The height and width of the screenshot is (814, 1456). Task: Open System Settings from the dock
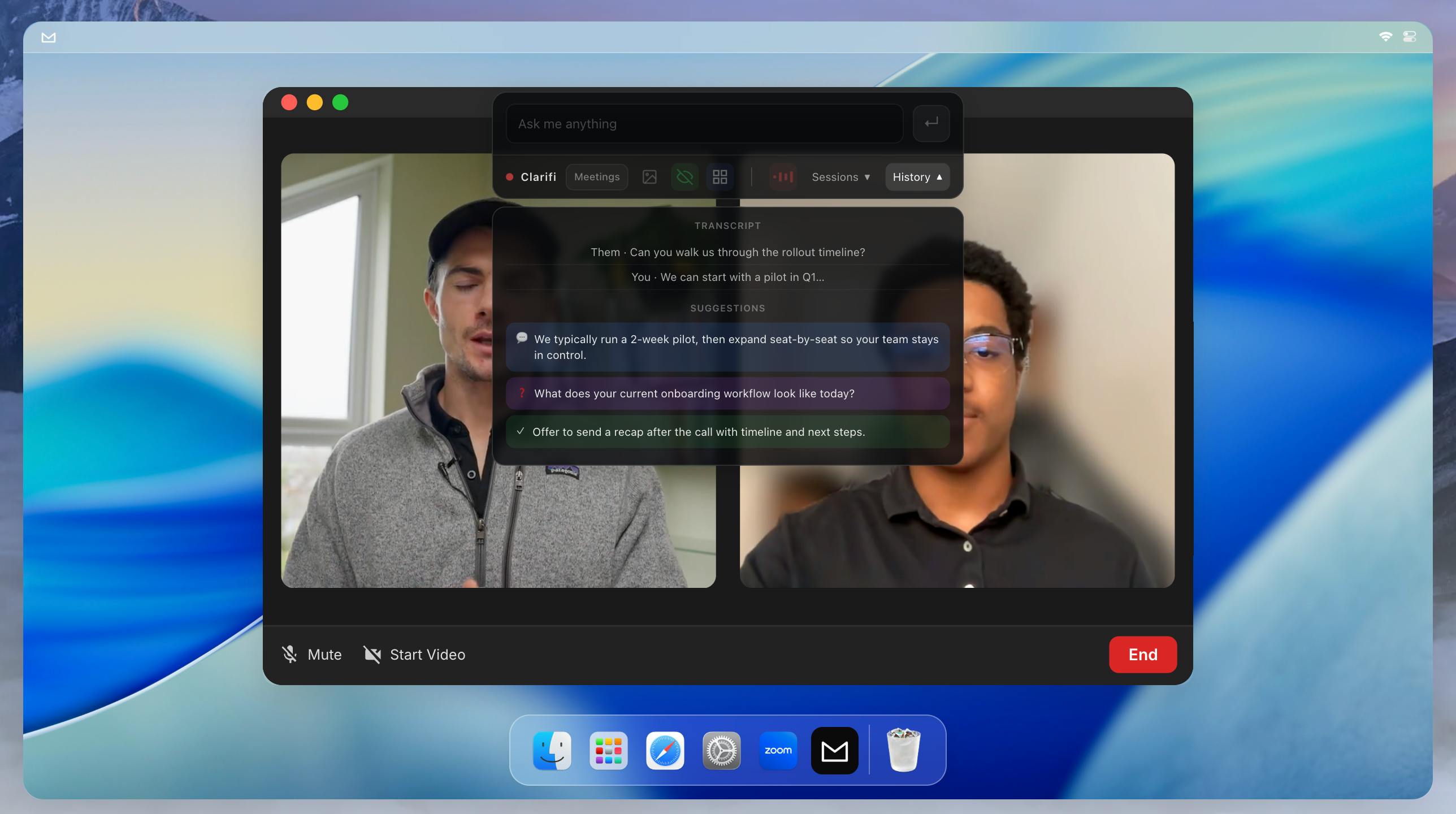tap(722, 751)
